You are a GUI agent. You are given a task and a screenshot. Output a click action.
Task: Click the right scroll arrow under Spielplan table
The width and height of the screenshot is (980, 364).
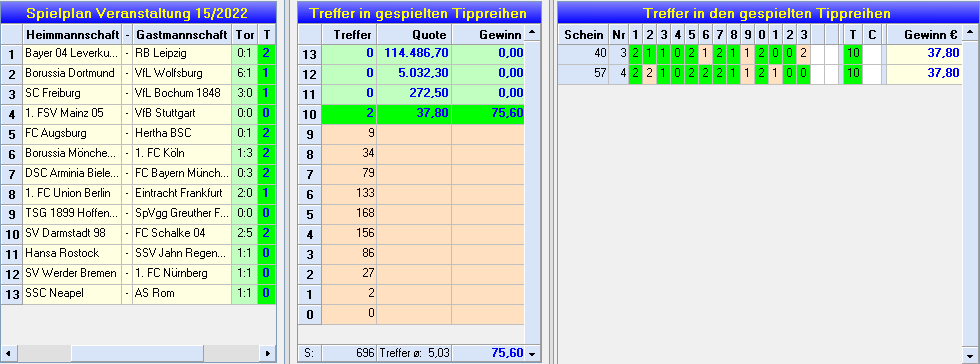pyautogui.click(x=268, y=353)
